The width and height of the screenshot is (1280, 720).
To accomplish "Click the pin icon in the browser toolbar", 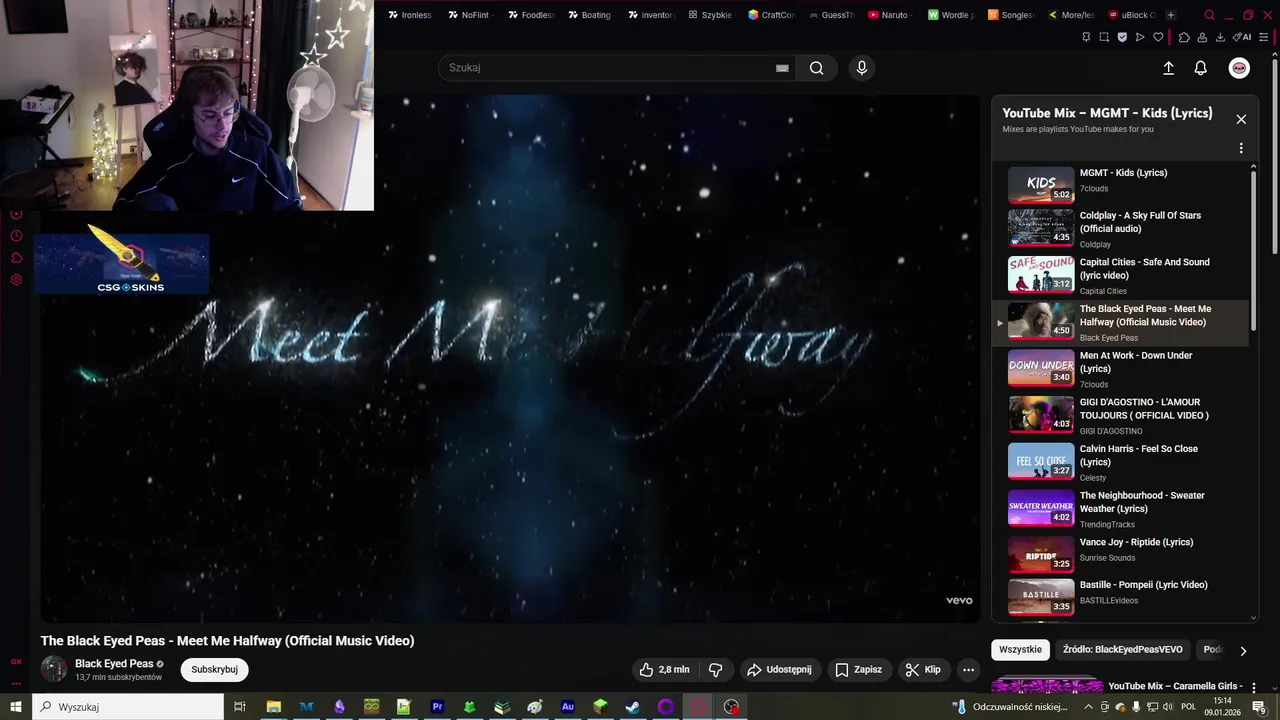I will [1087, 37].
